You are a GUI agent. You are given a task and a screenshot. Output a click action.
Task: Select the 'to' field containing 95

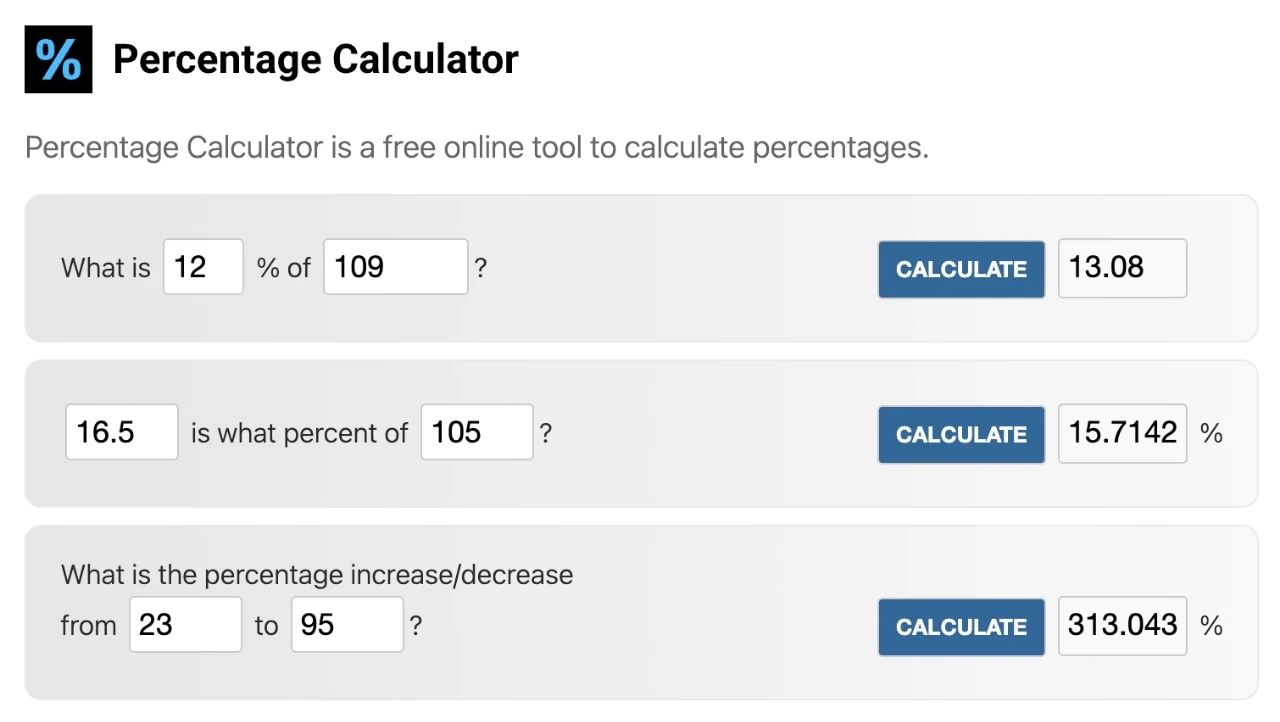[348, 625]
